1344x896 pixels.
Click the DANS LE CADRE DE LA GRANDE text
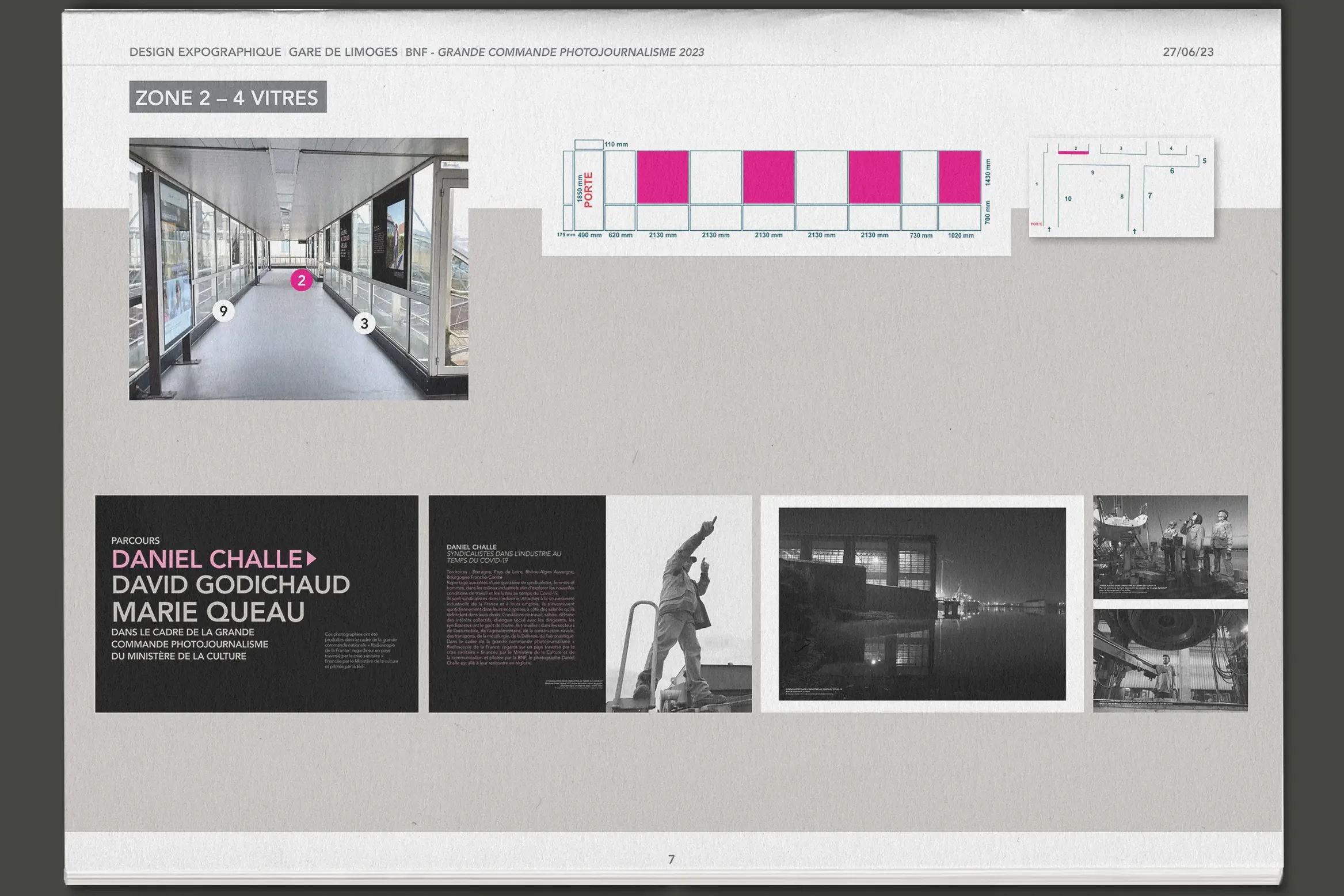pyautogui.click(x=182, y=632)
